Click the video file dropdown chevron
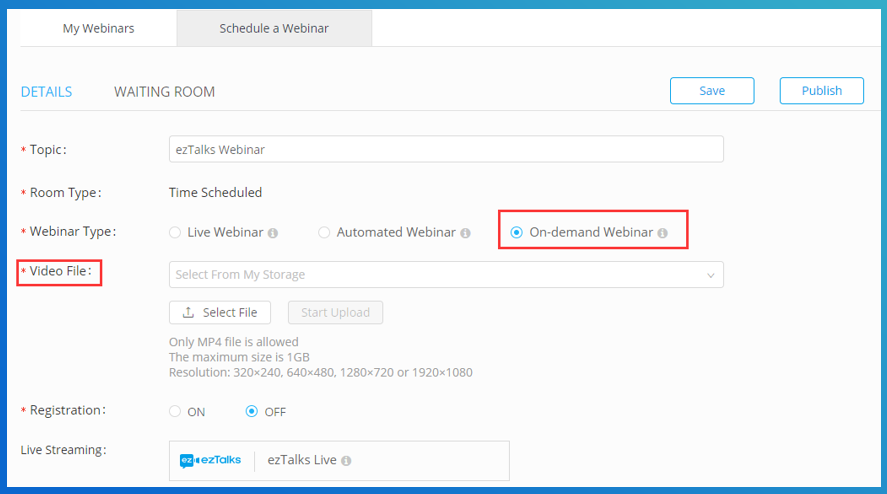The image size is (887, 494). tap(711, 275)
